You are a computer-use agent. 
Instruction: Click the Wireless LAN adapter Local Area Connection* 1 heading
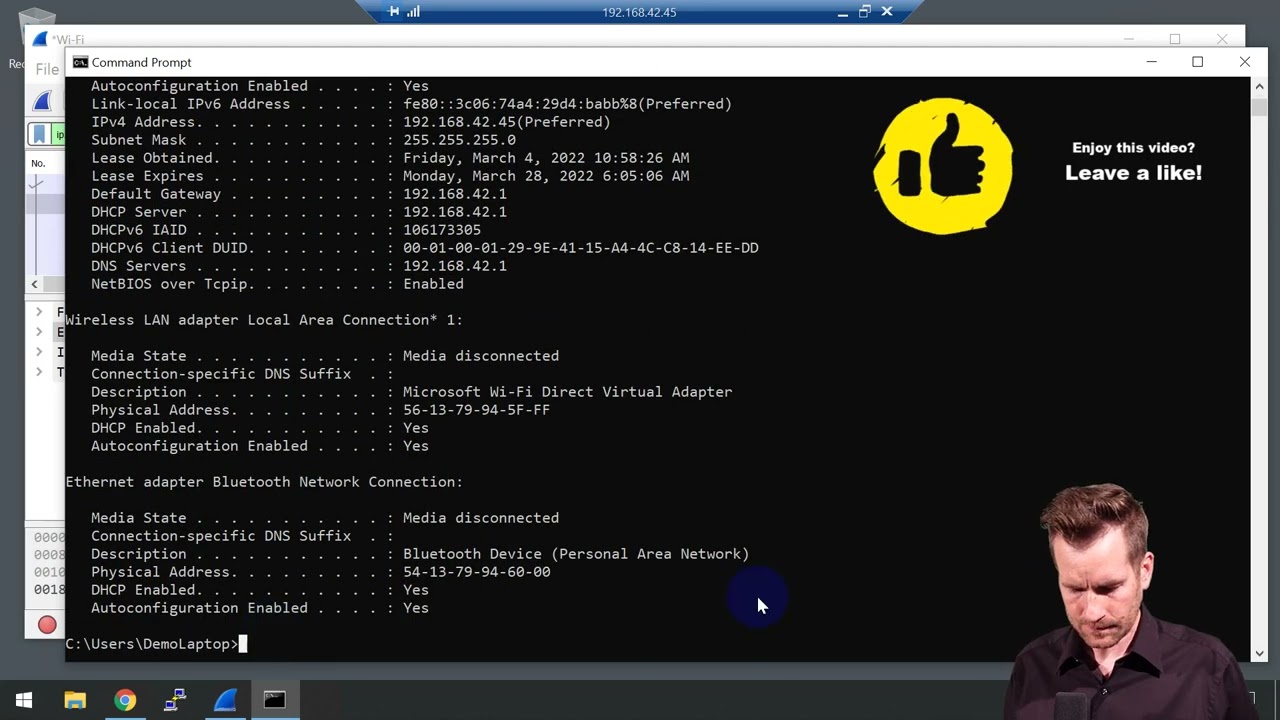pos(264,320)
